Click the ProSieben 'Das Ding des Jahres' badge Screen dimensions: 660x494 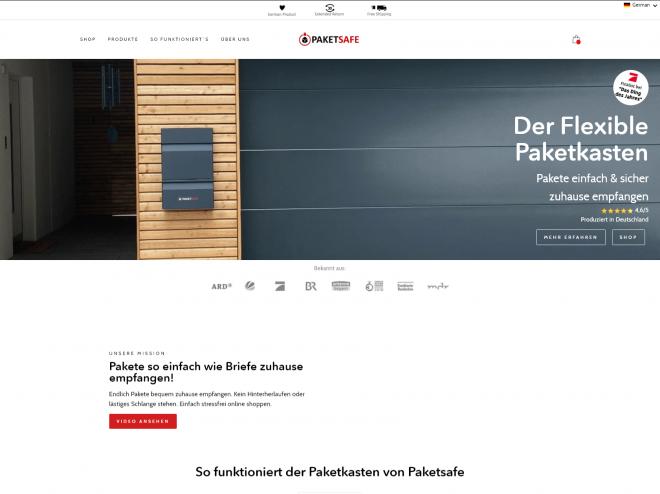point(630,88)
